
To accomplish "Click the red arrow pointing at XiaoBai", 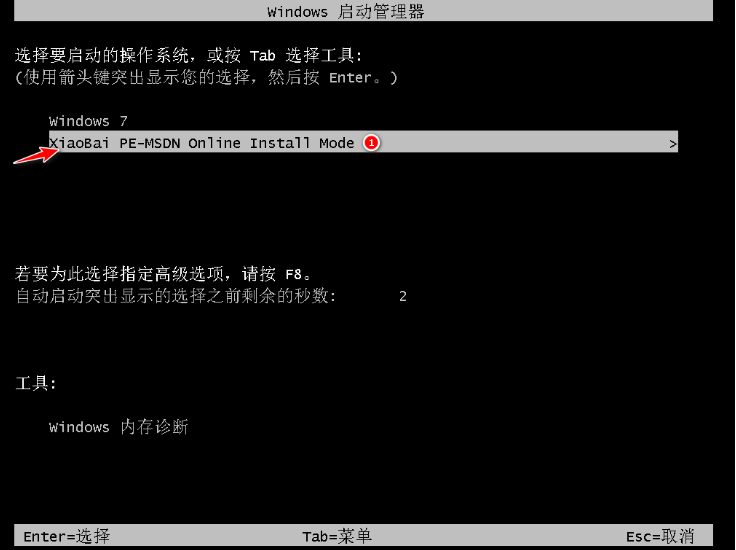I will tap(35, 155).
